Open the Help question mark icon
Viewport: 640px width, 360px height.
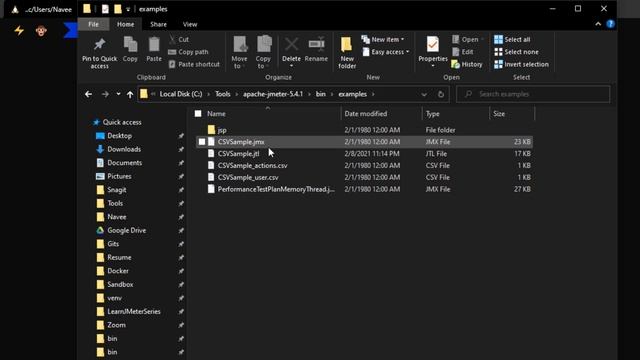(x=611, y=24)
